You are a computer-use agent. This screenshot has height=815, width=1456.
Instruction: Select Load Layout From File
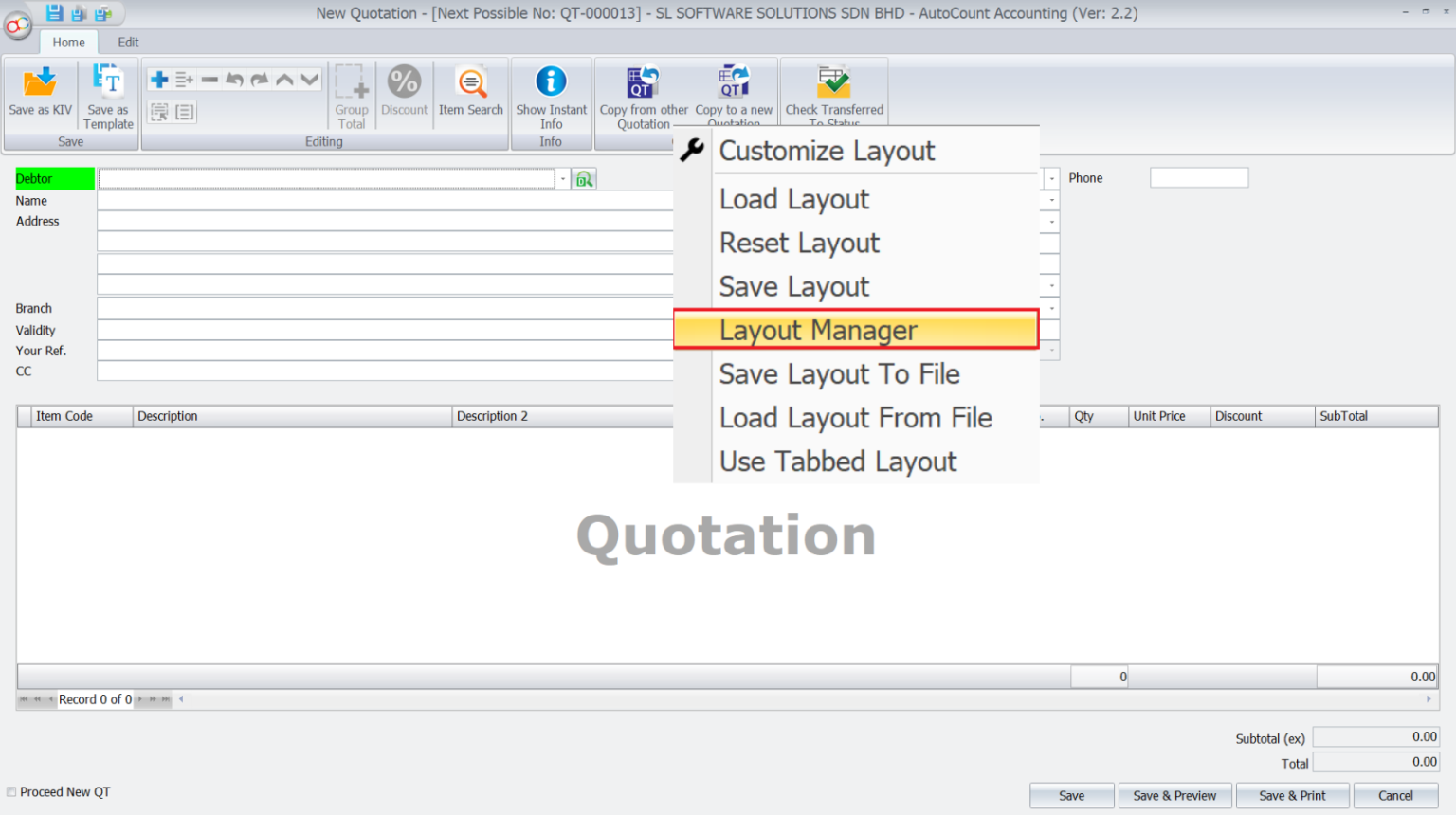[856, 417]
